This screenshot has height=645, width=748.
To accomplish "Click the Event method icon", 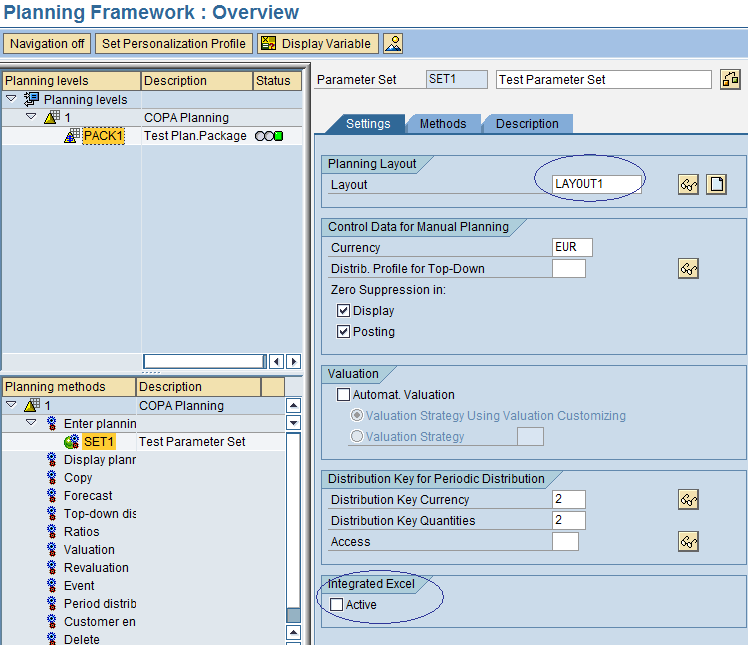I will pos(52,585).
